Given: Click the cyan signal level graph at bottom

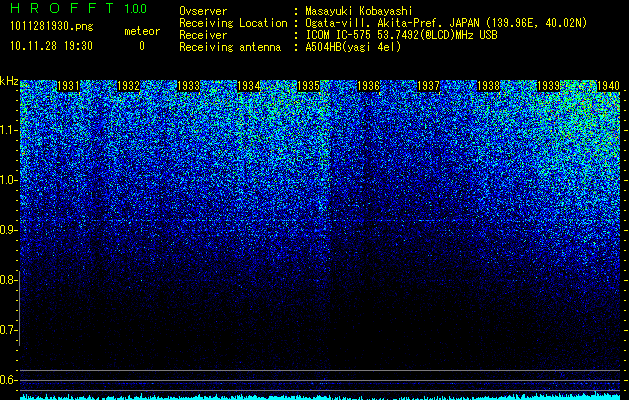Looking at the screenshot, I should [320, 396].
